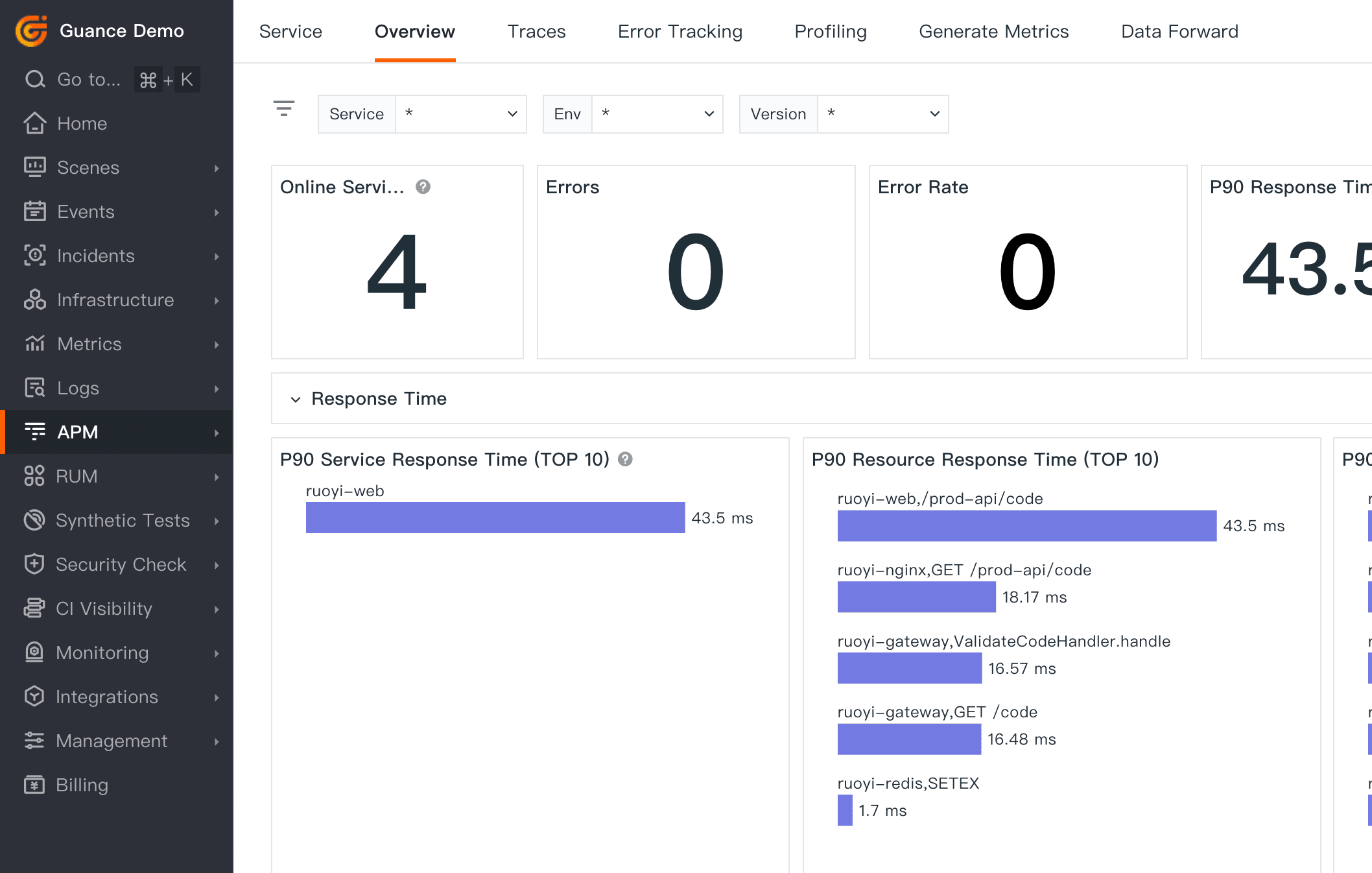Click the Security Check shield icon
This screenshot has height=873, width=1372.
tap(34, 564)
